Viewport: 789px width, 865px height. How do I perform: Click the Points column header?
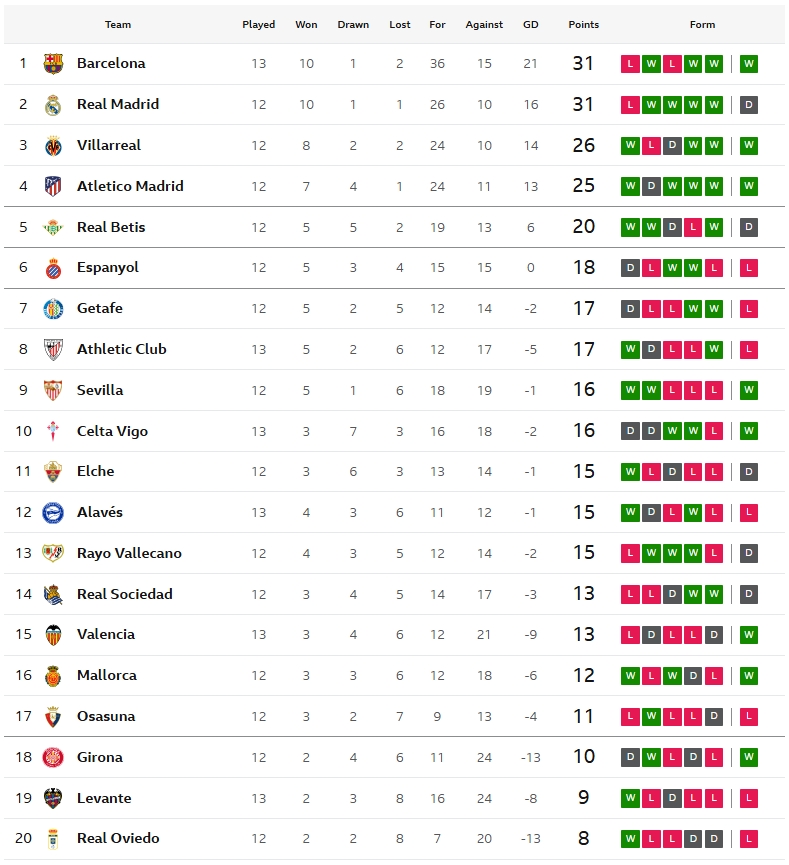583,24
